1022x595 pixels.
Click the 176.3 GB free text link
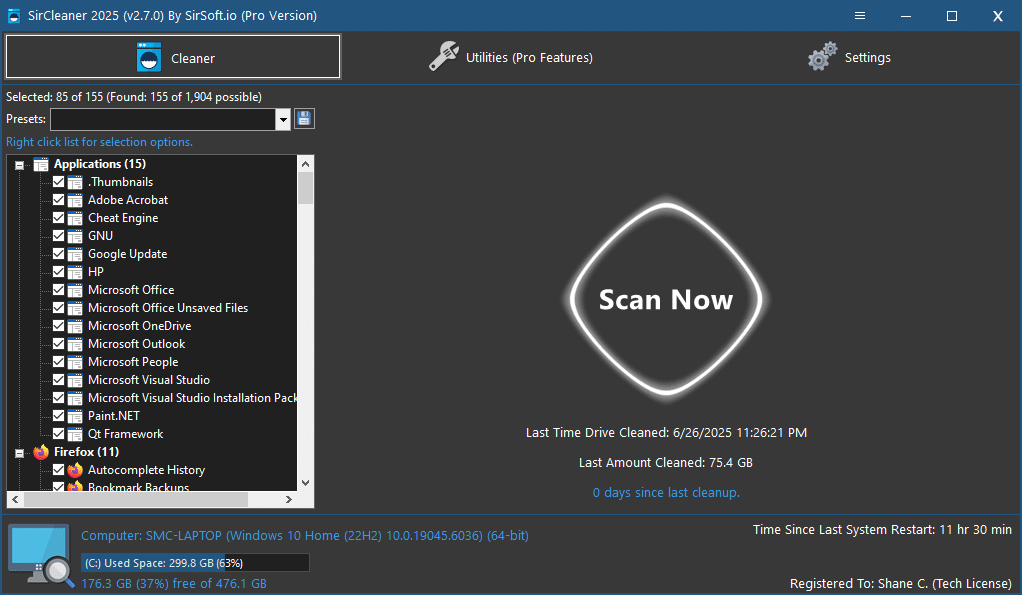[x=173, y=583]
